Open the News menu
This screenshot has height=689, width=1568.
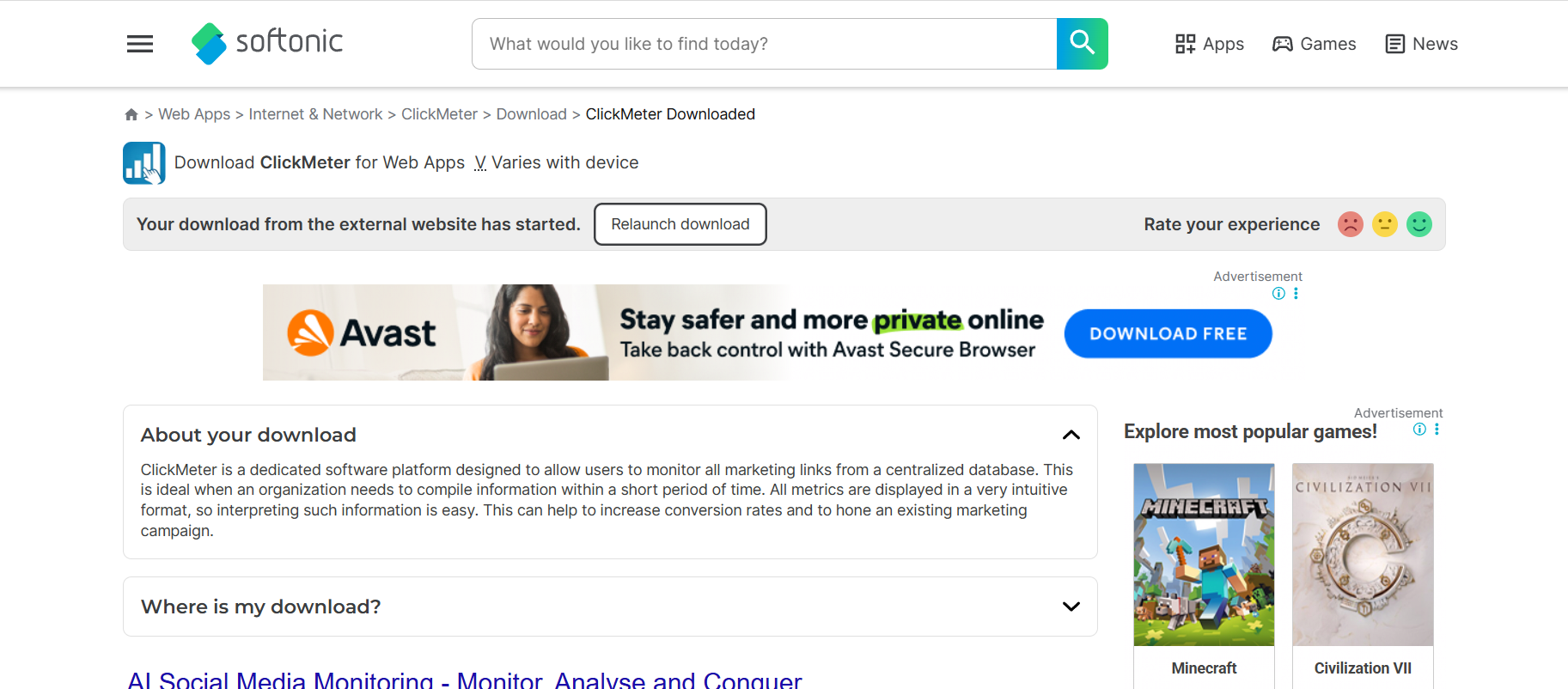tap(1421, 44)
